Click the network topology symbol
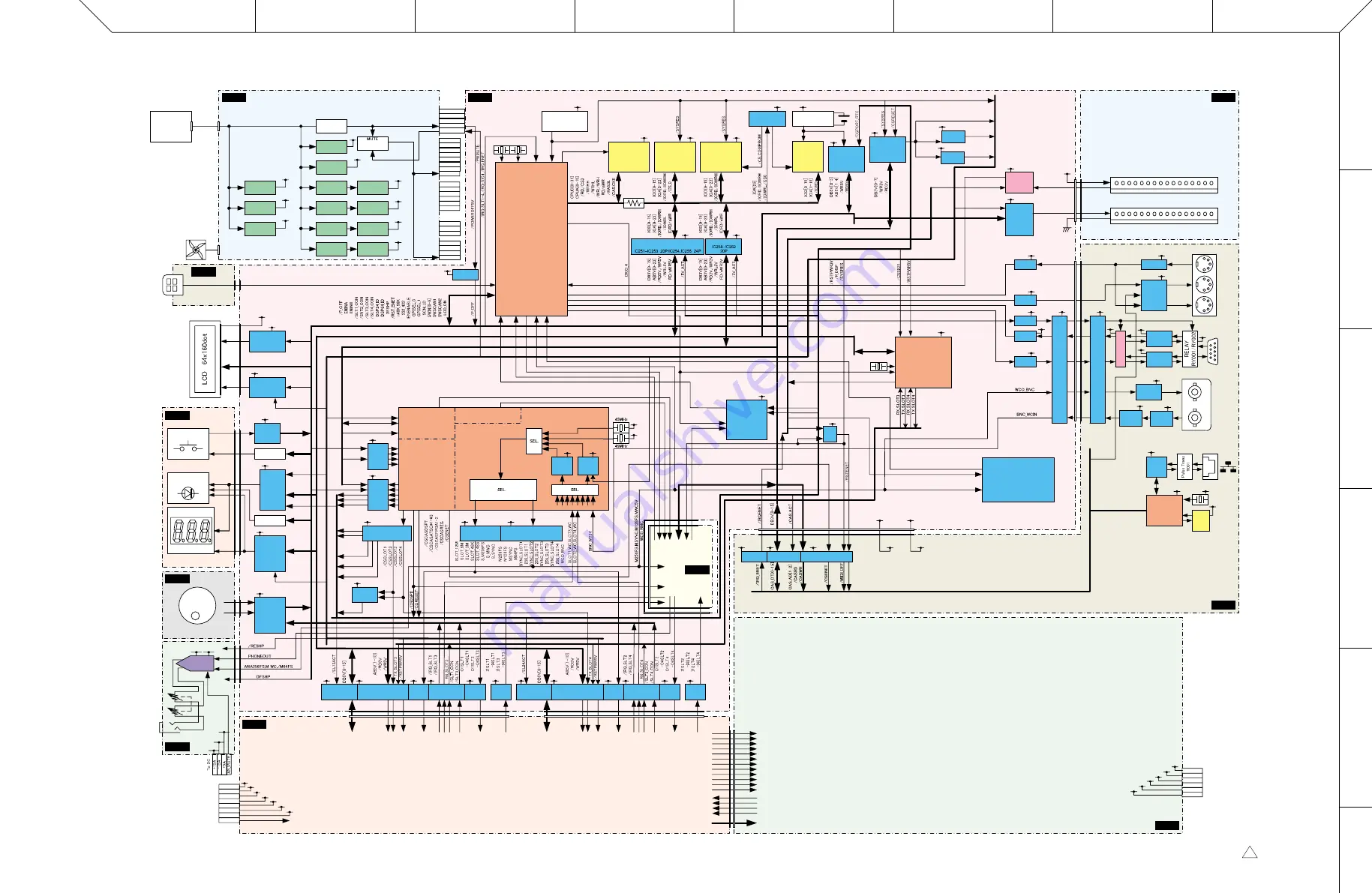The image size is (1372, 893). 1229,467
